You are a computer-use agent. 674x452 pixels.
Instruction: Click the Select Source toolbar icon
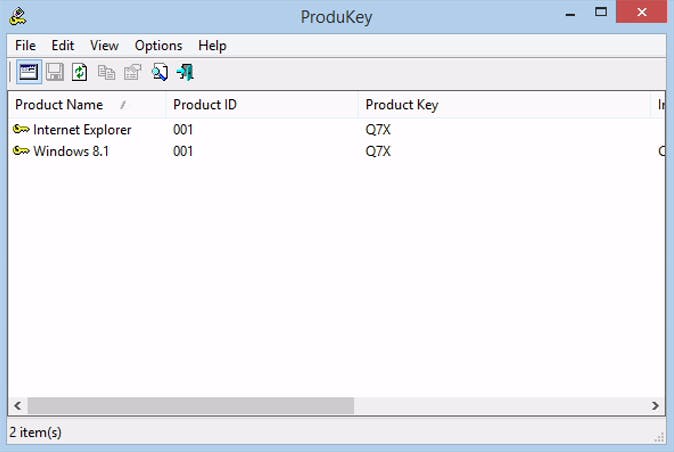[x=29, y=72]
